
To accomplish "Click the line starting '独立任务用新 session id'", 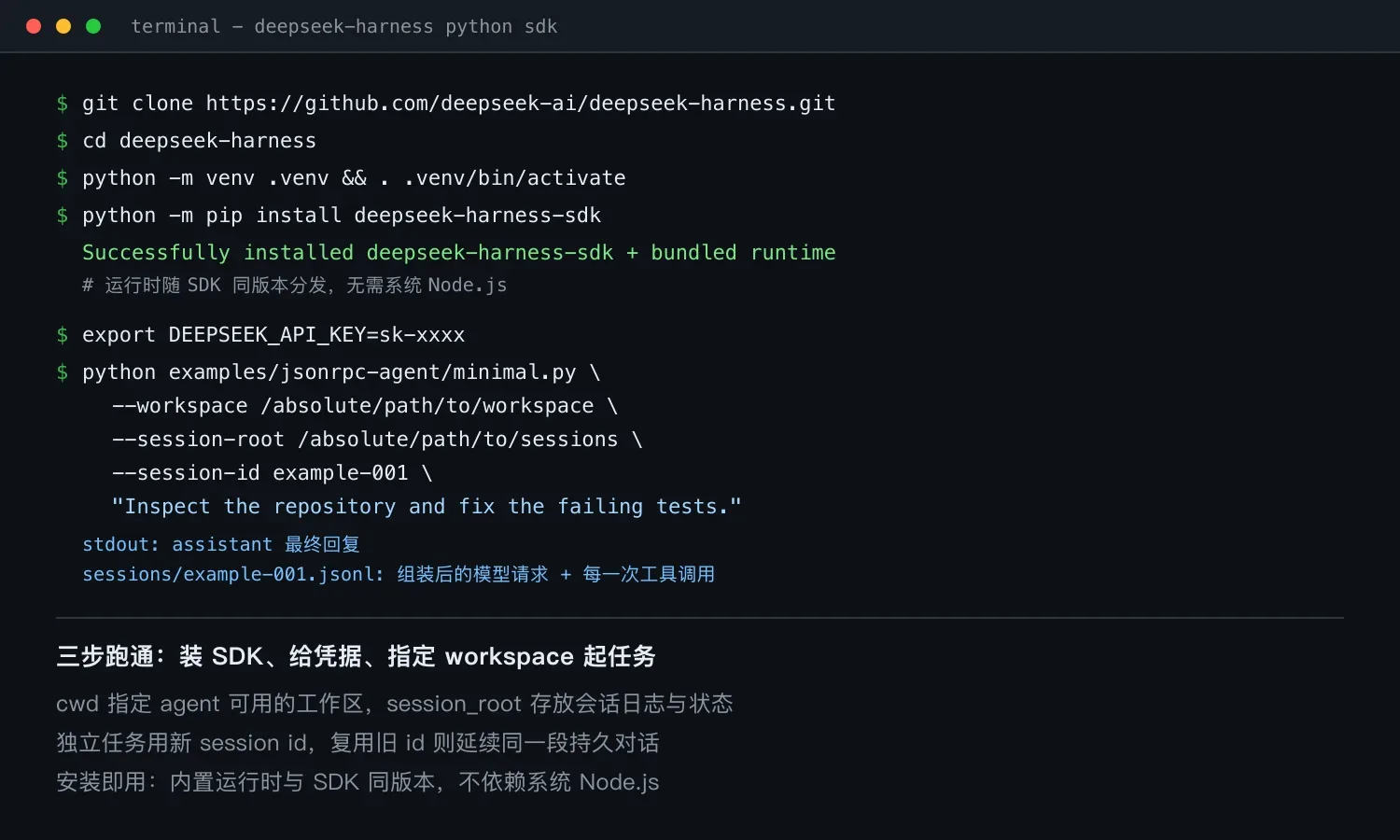I will [x=357, y=743].
